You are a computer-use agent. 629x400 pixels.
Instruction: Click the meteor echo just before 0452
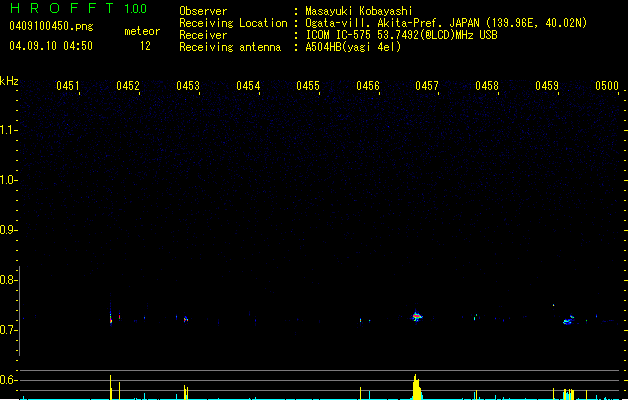coord(111,317)
